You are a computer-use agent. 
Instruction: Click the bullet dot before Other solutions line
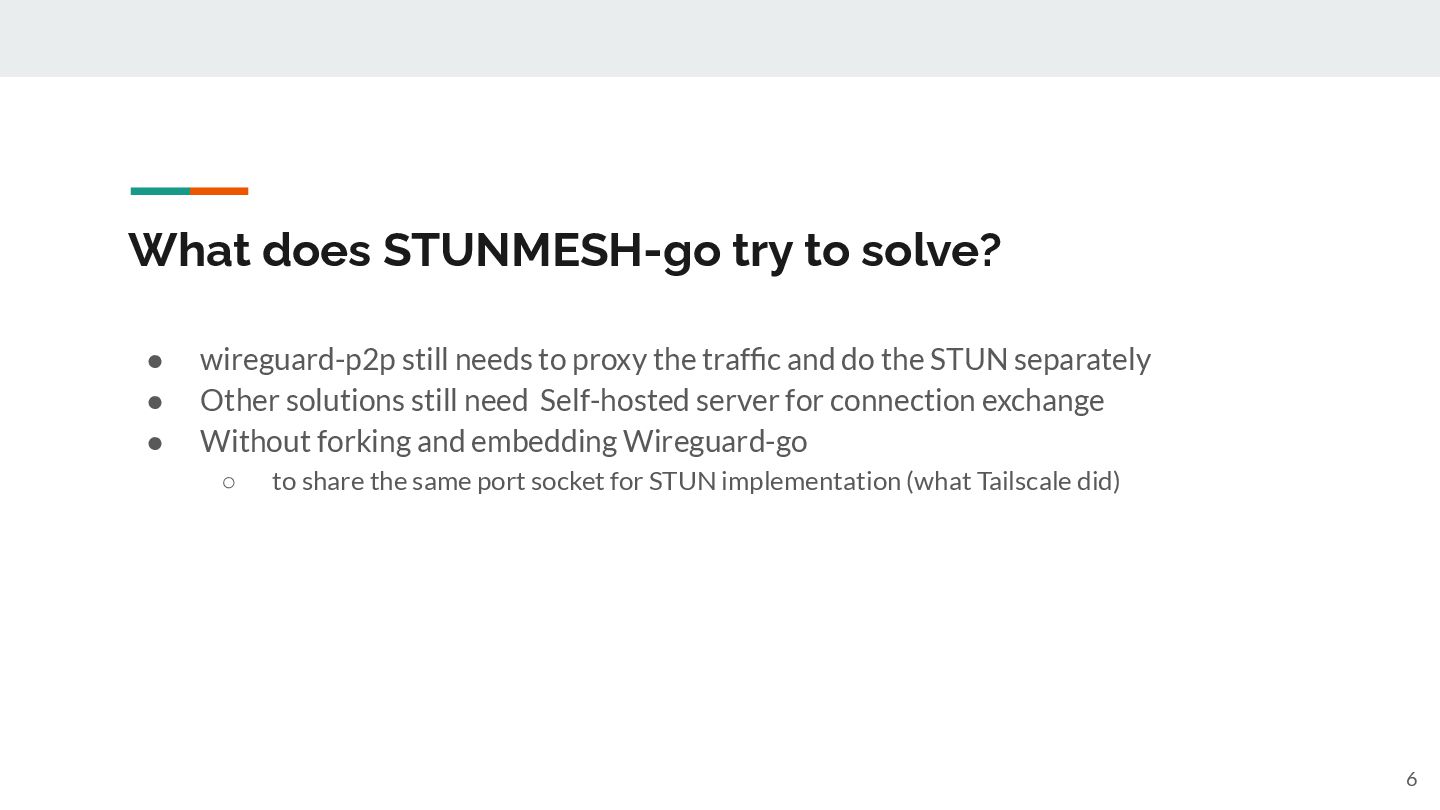click(155, 401)
